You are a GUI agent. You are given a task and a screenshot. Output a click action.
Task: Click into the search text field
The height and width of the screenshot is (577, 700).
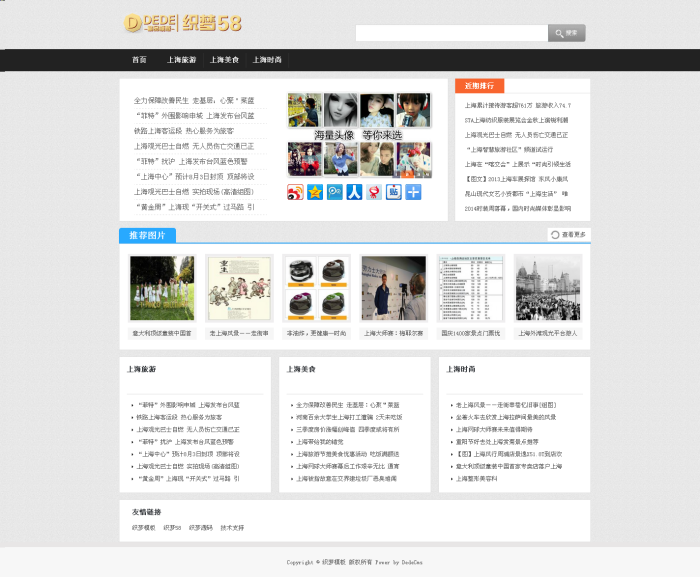pos(451,33)
